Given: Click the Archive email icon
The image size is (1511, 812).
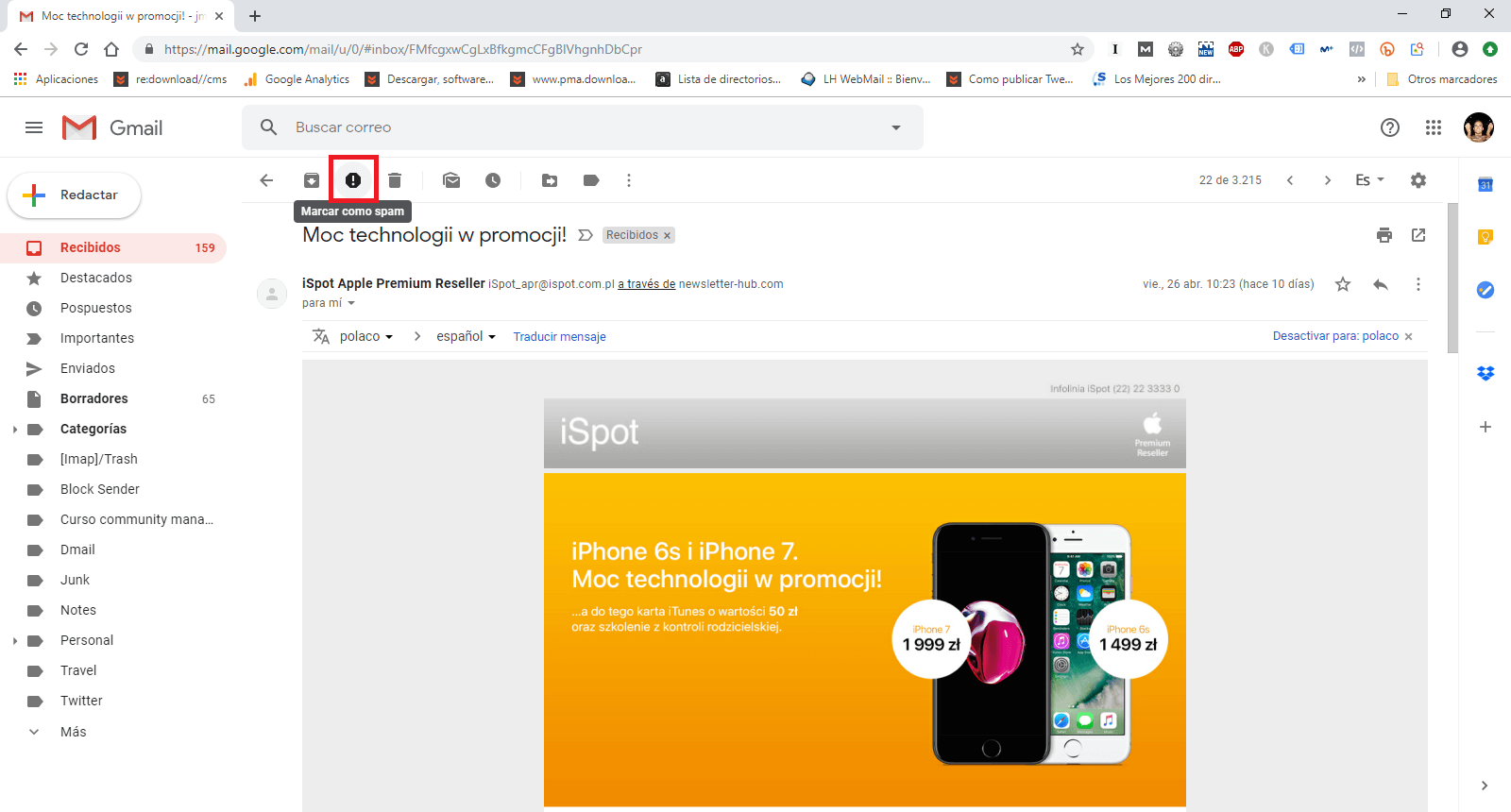Looking at the screenshot, I should click(312, 180).
